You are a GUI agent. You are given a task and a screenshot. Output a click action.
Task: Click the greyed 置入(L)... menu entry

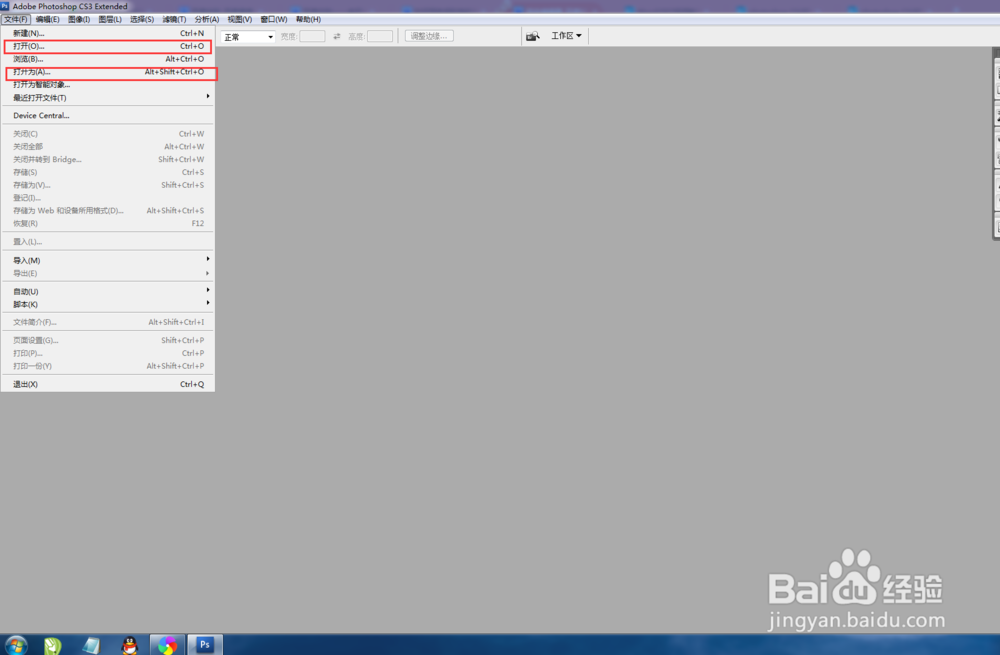(108, 242)
